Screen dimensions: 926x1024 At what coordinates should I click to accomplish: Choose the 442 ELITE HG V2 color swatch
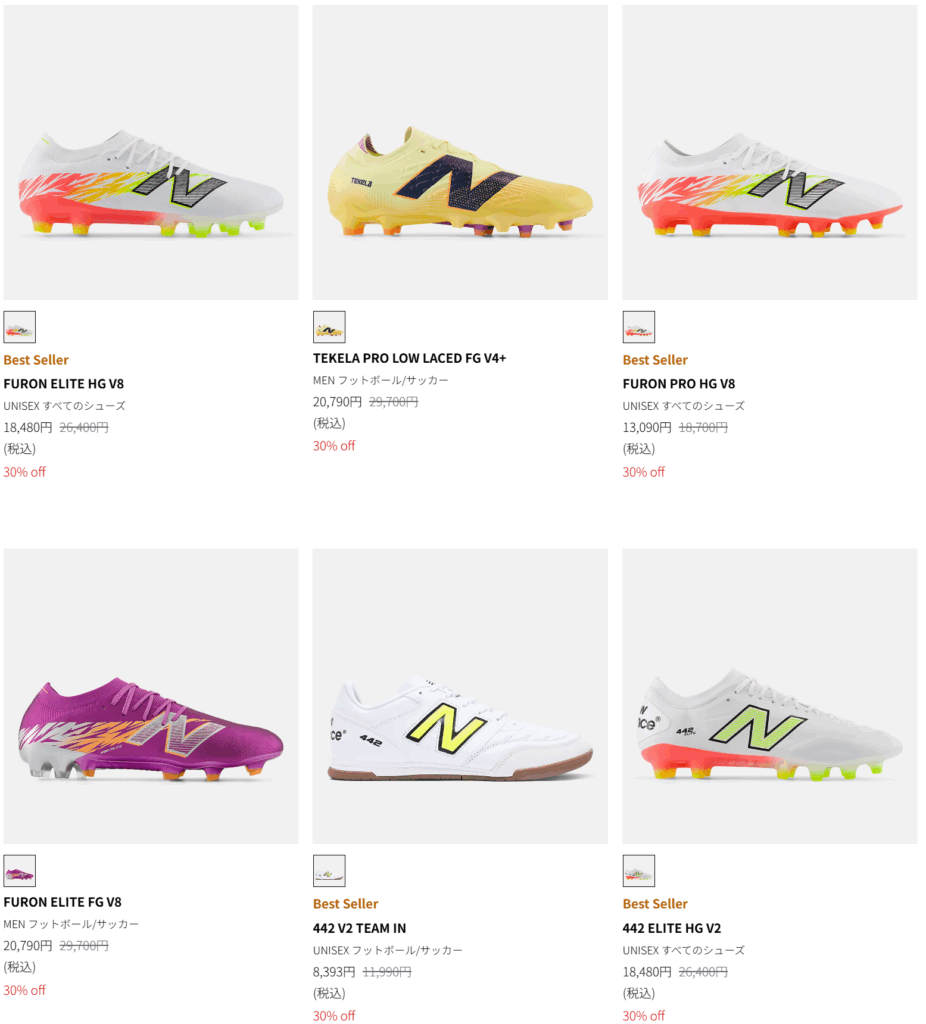click(x=639, y=871)
